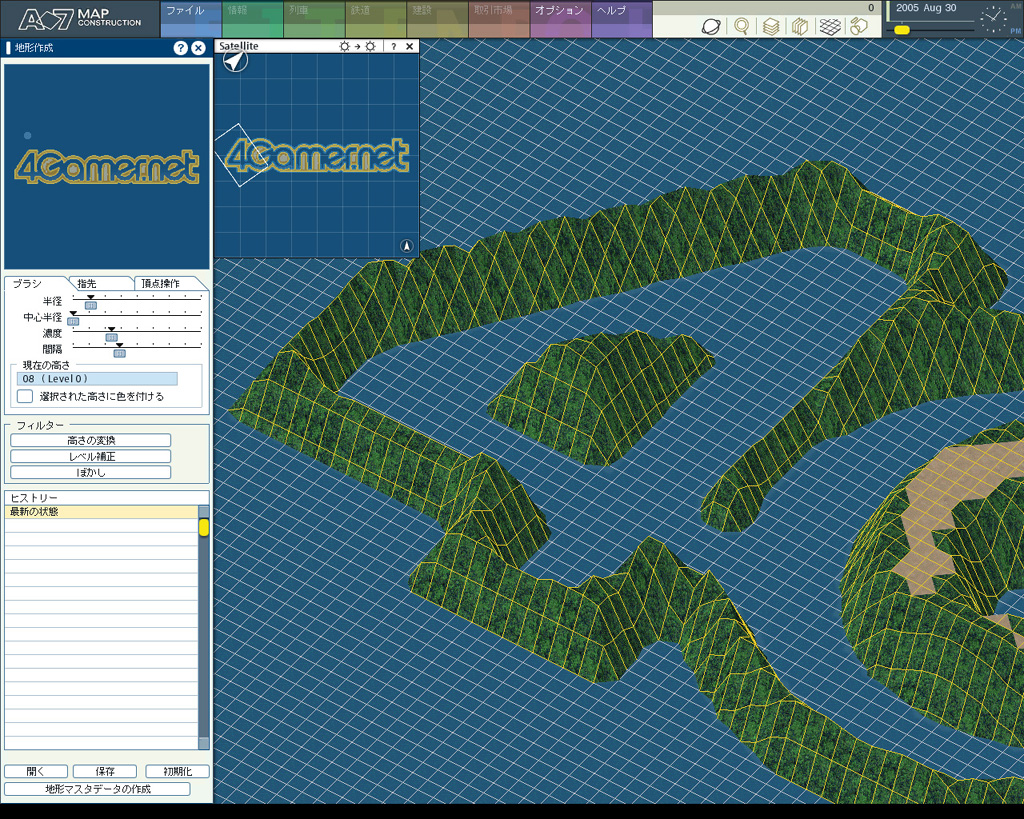Click the ぼかし filter button
Screen dimensions: 1024x819
(x=91, y=472)
